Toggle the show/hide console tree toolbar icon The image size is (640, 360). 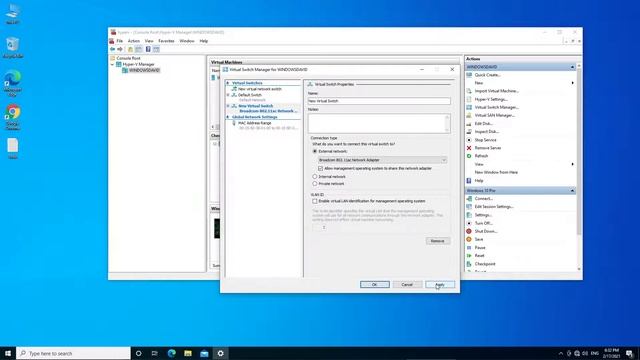point(139,49)
